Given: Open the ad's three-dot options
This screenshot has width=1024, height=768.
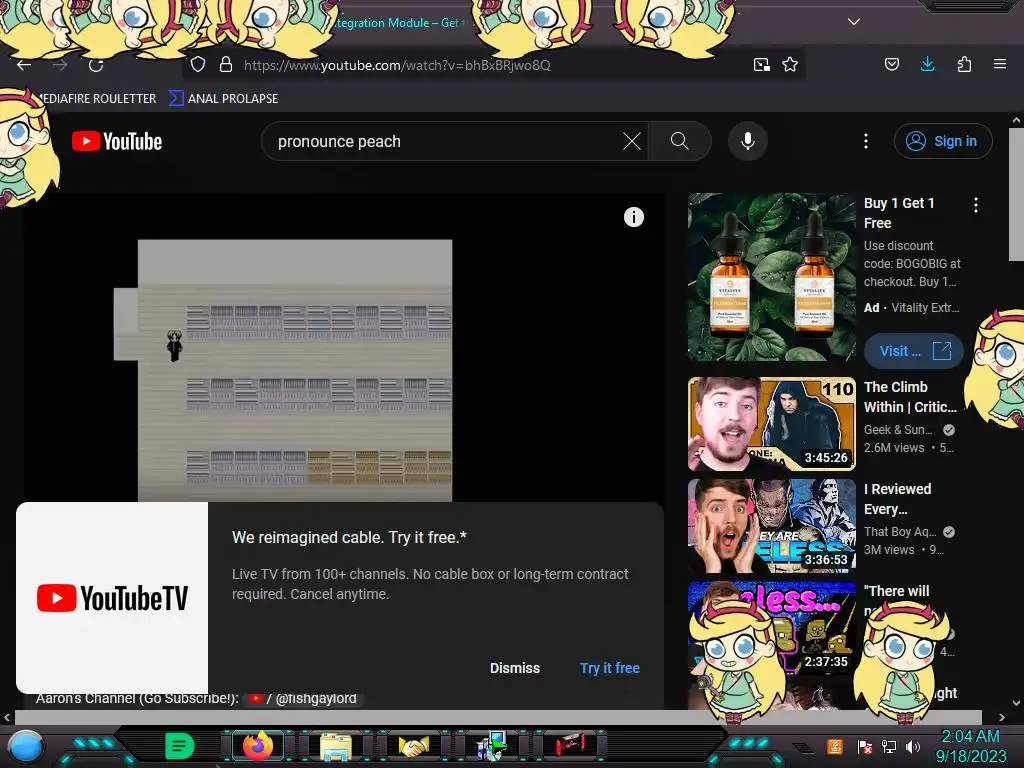Looking at the screenshot, I should (976, 205).
